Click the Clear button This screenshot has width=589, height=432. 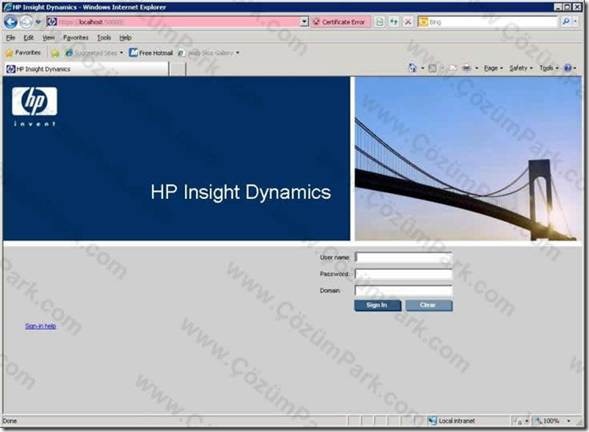coord(429,305)
